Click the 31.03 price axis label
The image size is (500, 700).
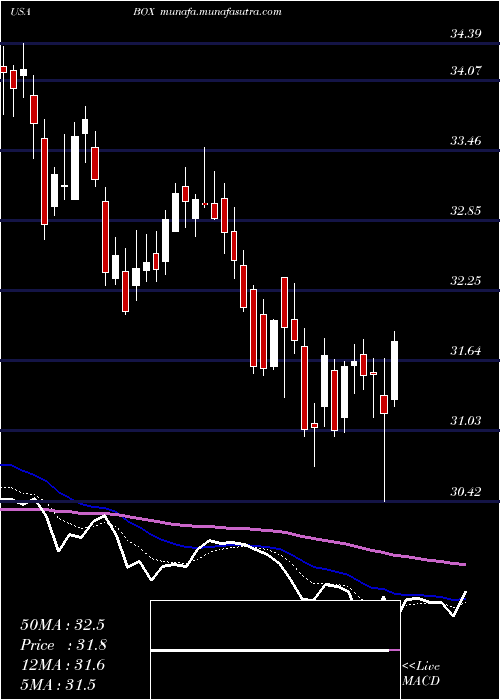tap(466, 421)
